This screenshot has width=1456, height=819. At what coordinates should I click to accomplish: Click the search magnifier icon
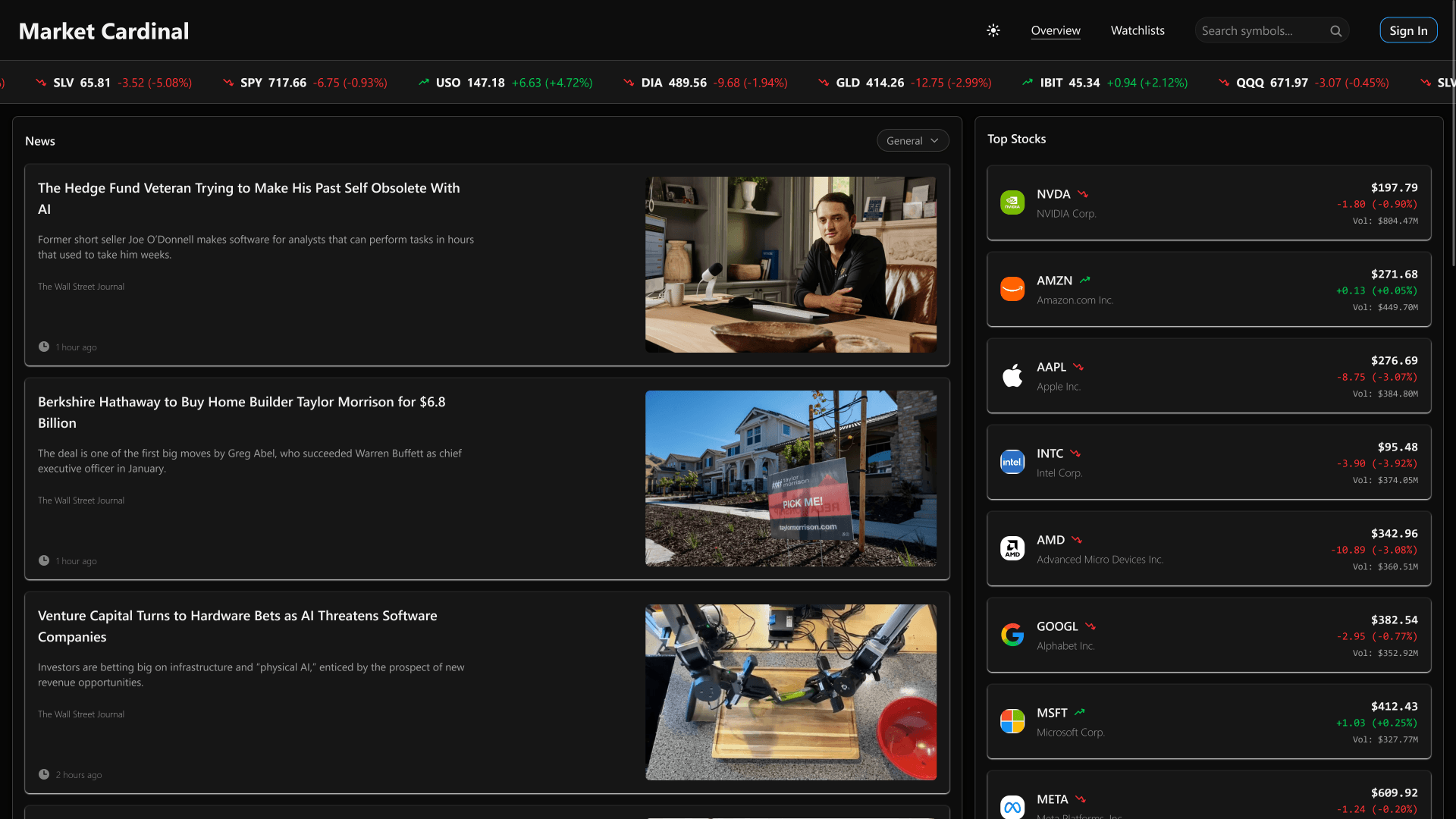pos(1336,31)
